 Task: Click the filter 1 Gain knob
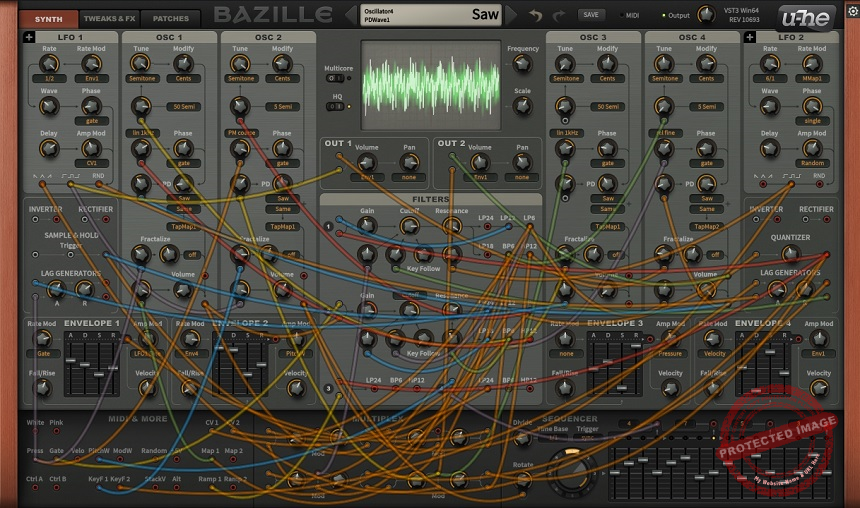[x=367, y=225]
